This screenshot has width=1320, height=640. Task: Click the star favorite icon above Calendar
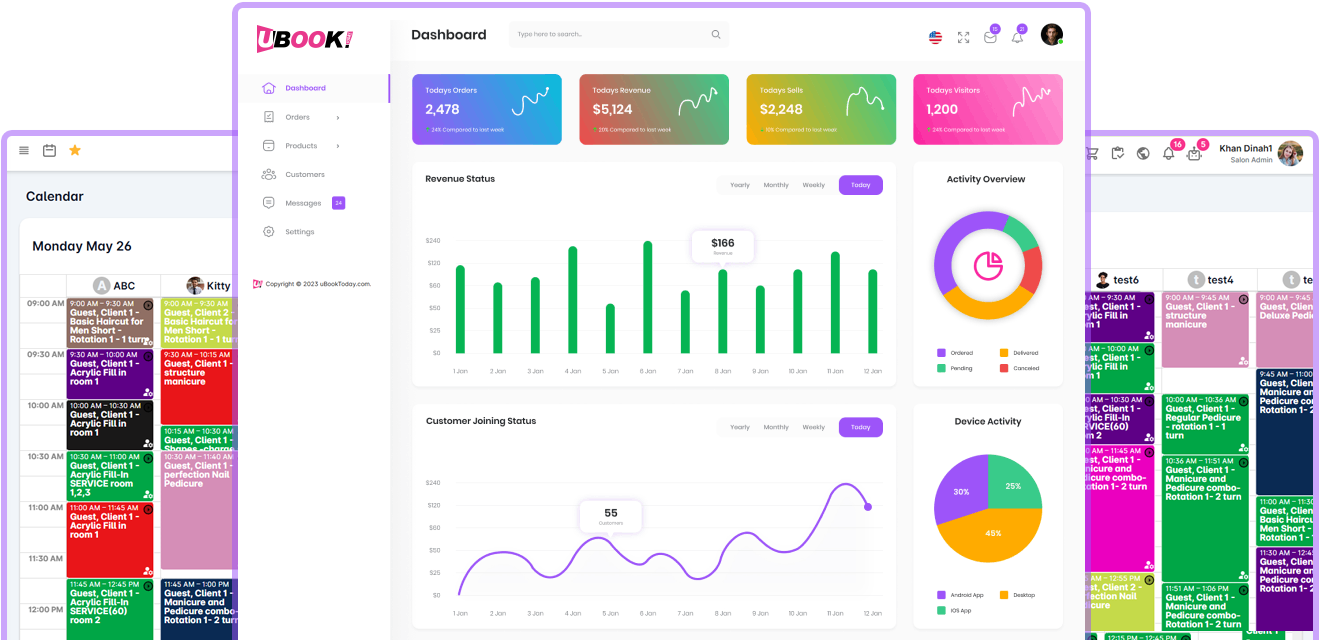(x=75, y=150)
